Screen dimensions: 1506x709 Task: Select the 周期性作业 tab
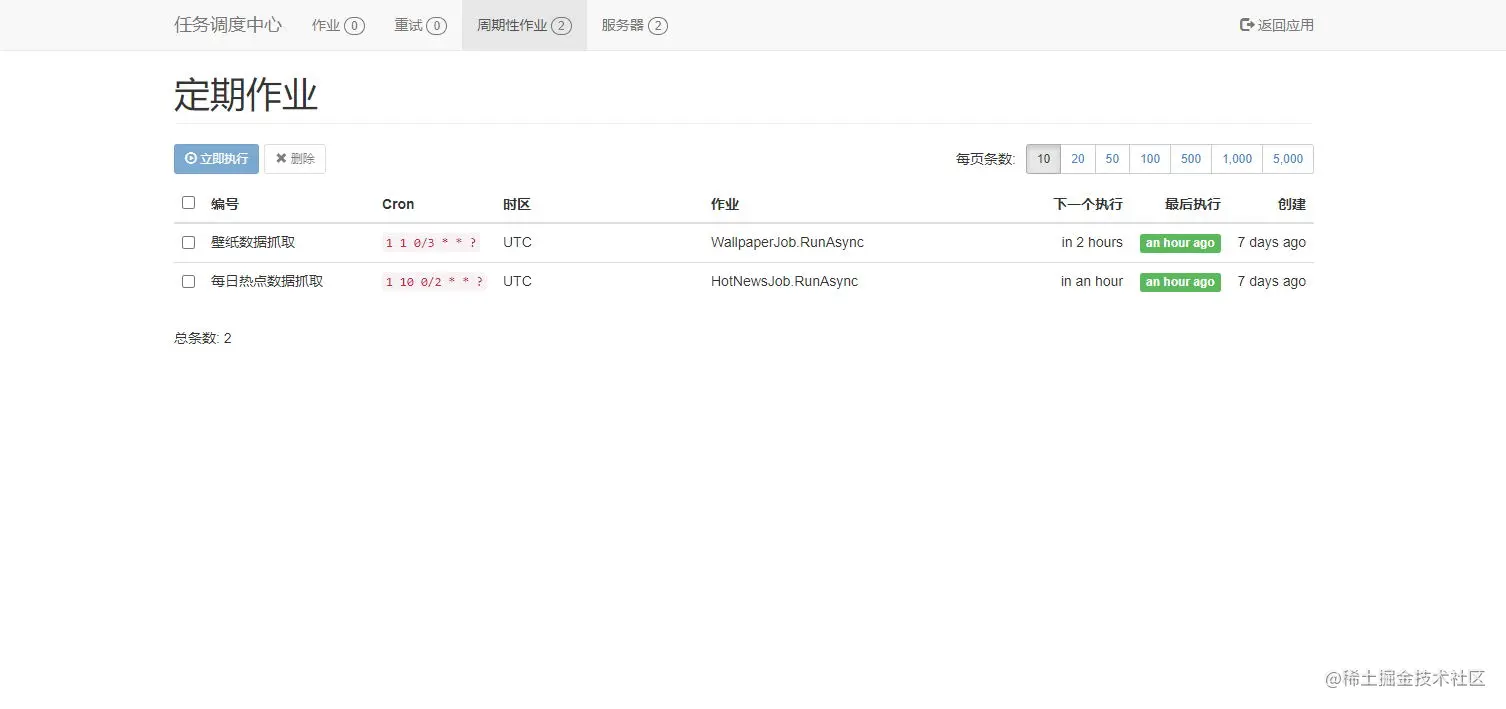tap(524, 25)
